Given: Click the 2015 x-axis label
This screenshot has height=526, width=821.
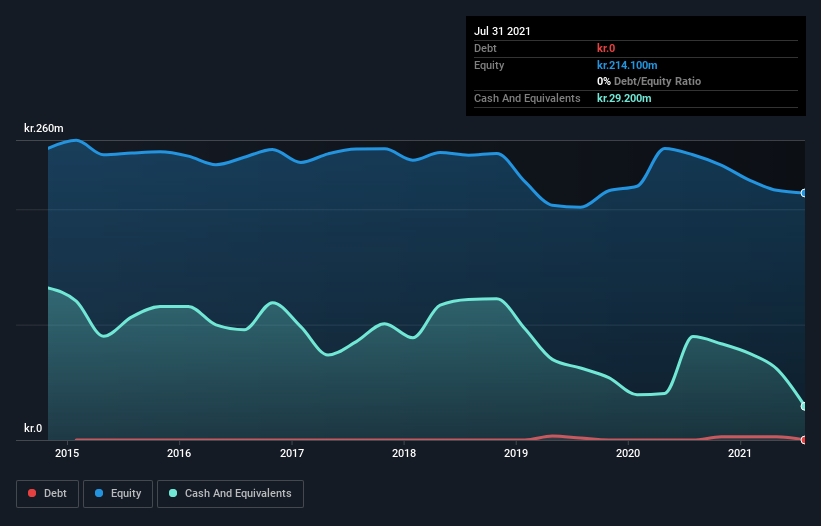Looking at the screenshot, I should [x=67, y=453].
